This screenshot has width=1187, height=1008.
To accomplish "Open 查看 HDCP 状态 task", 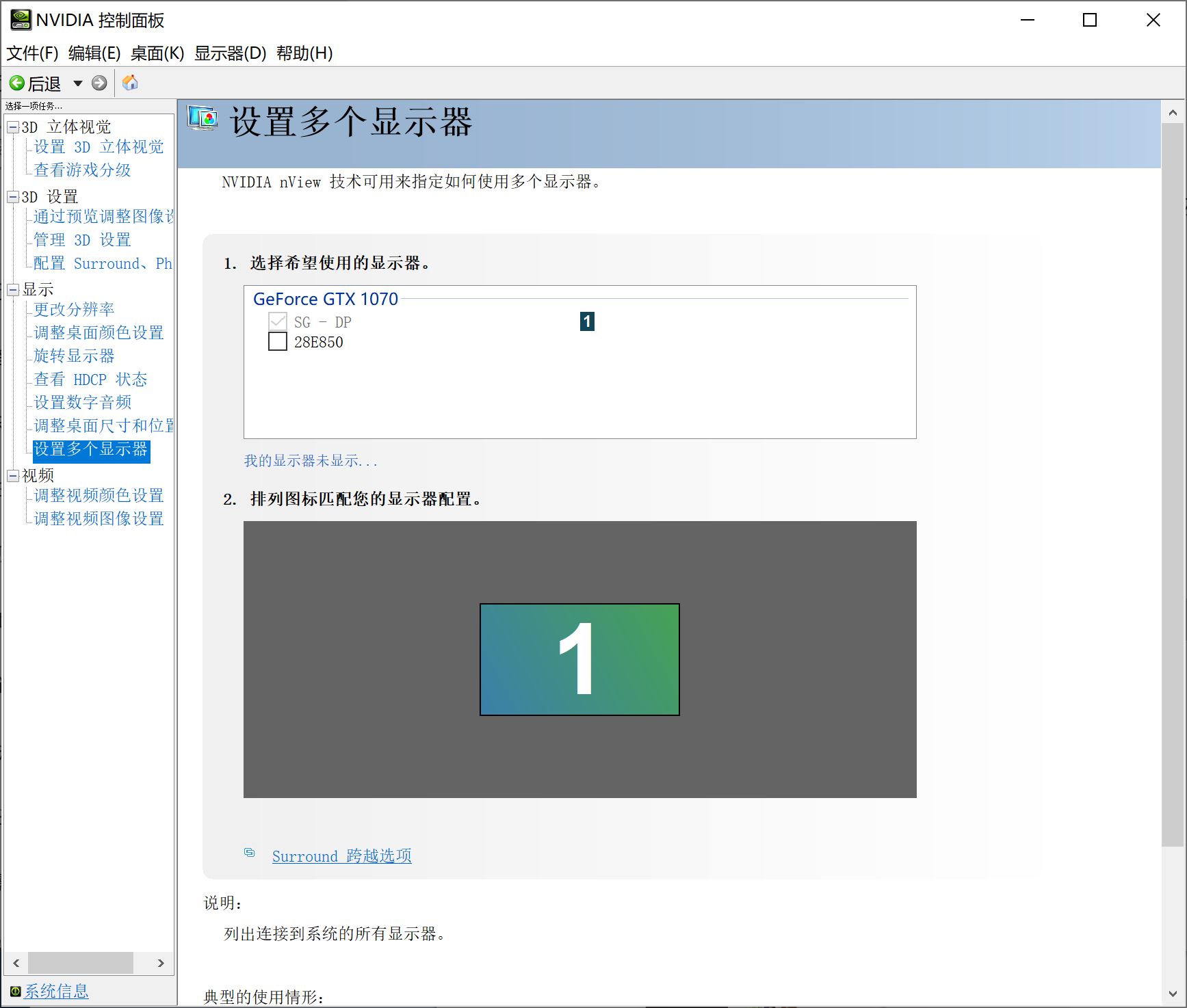I will point(91,380).
